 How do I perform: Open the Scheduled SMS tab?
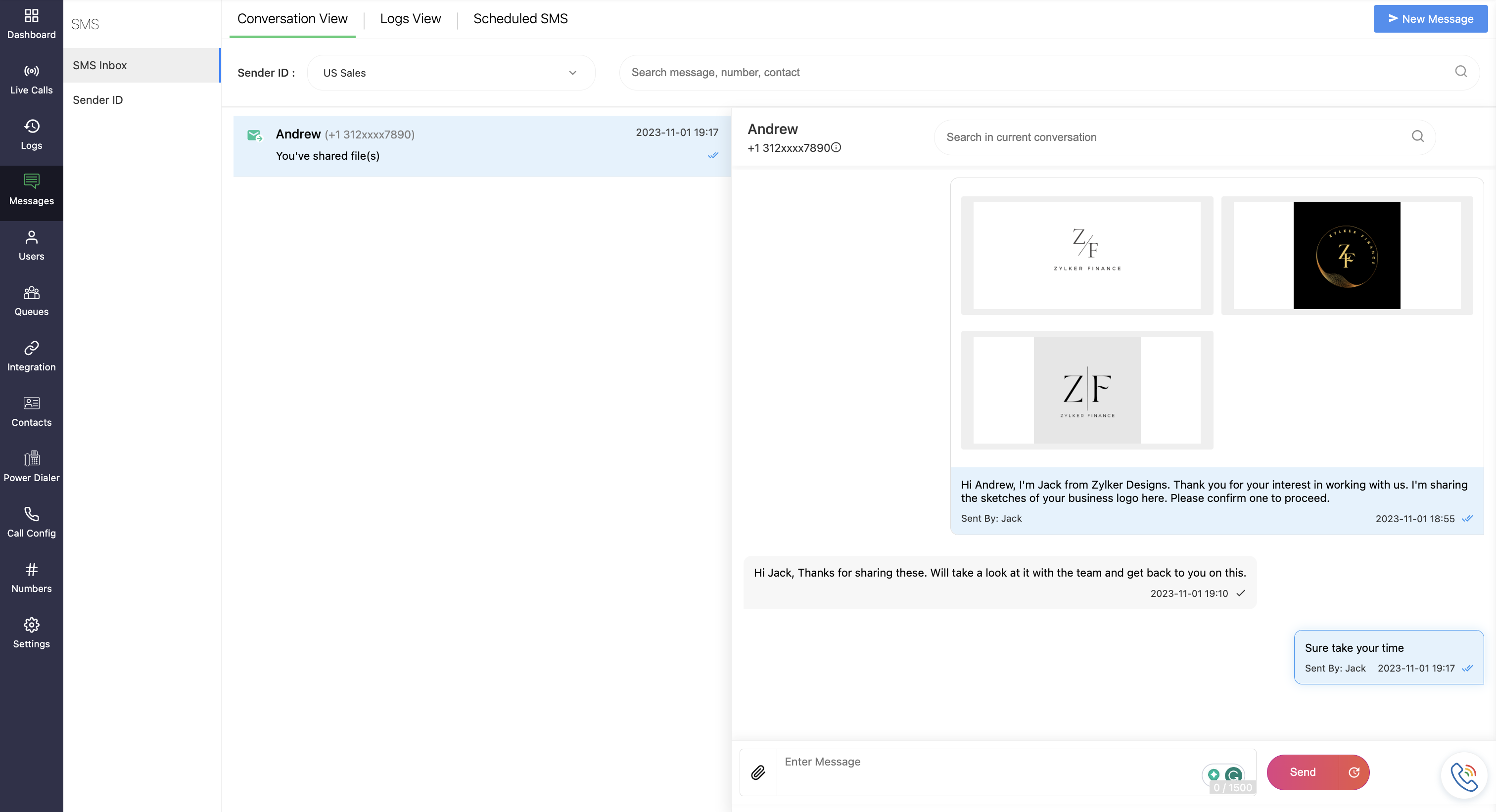coord(520,19)
